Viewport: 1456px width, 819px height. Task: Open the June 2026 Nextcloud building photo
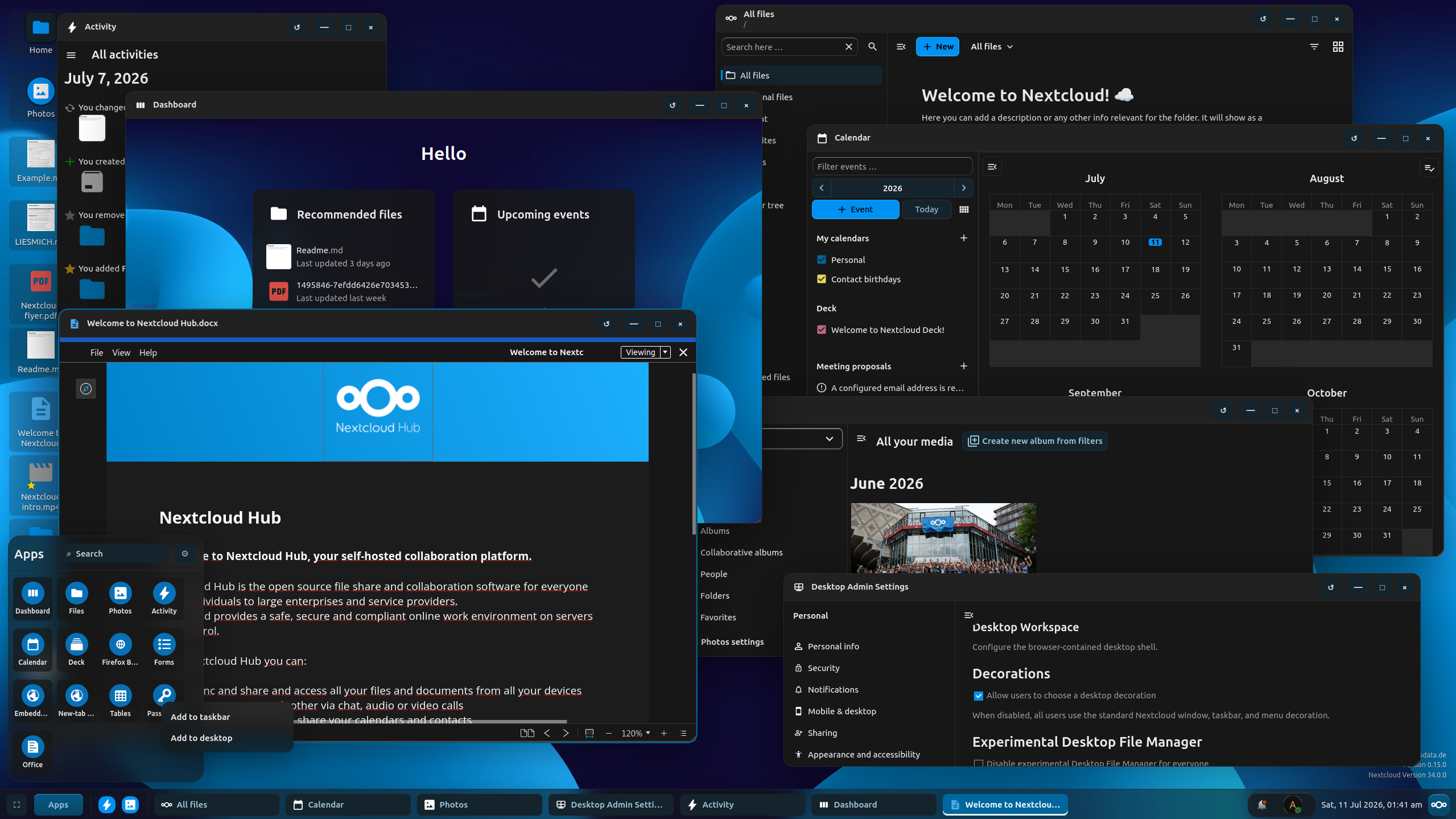(943, 538)
